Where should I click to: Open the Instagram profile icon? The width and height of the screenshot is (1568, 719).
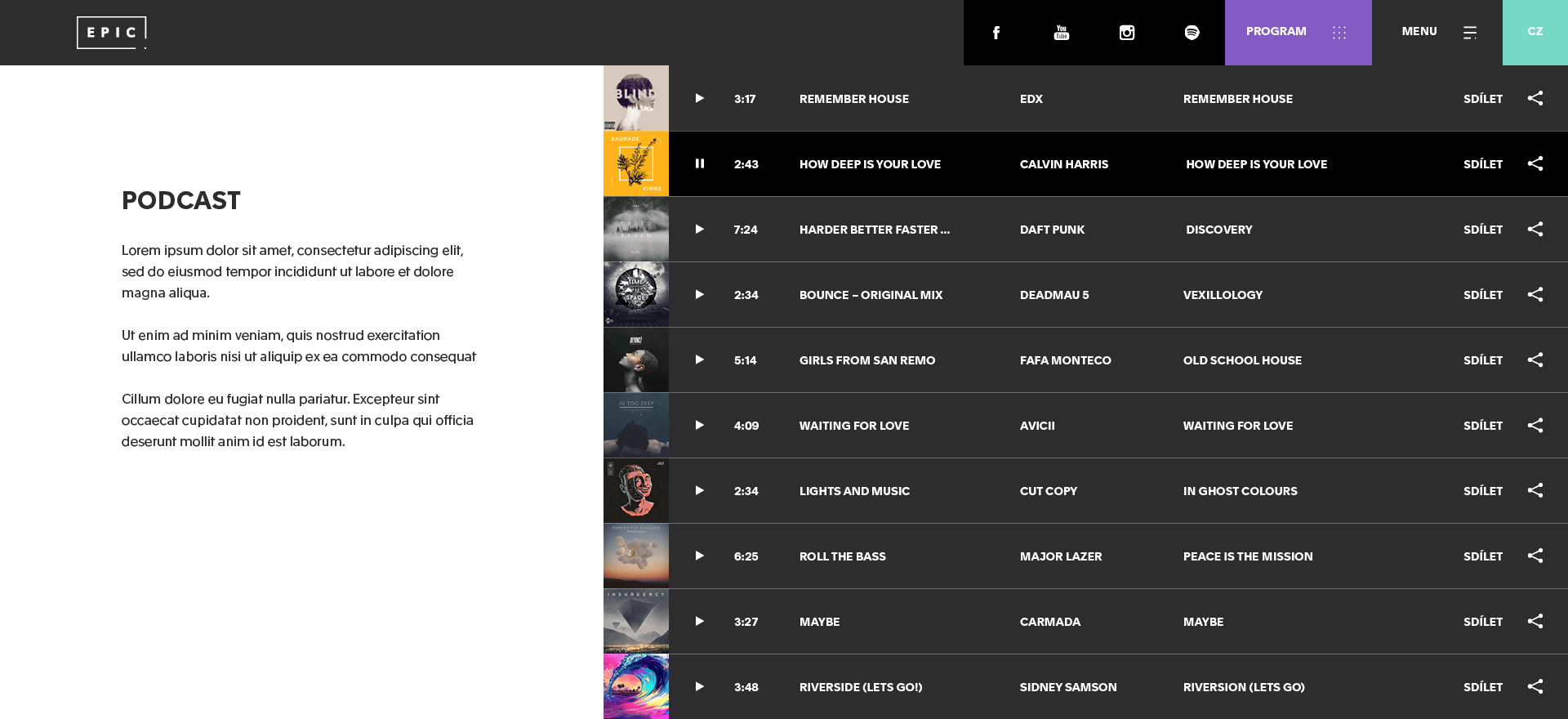point(1126,33)
